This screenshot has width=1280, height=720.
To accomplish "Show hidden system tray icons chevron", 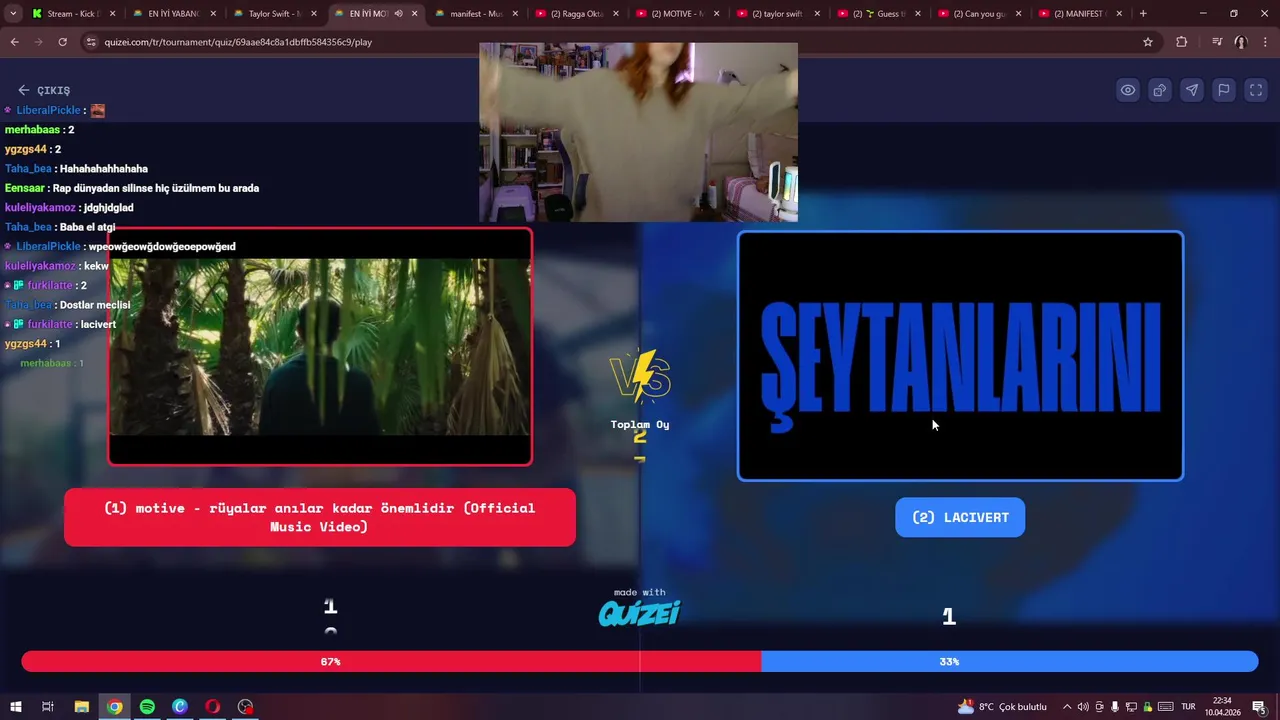I will coord(1066,707).
